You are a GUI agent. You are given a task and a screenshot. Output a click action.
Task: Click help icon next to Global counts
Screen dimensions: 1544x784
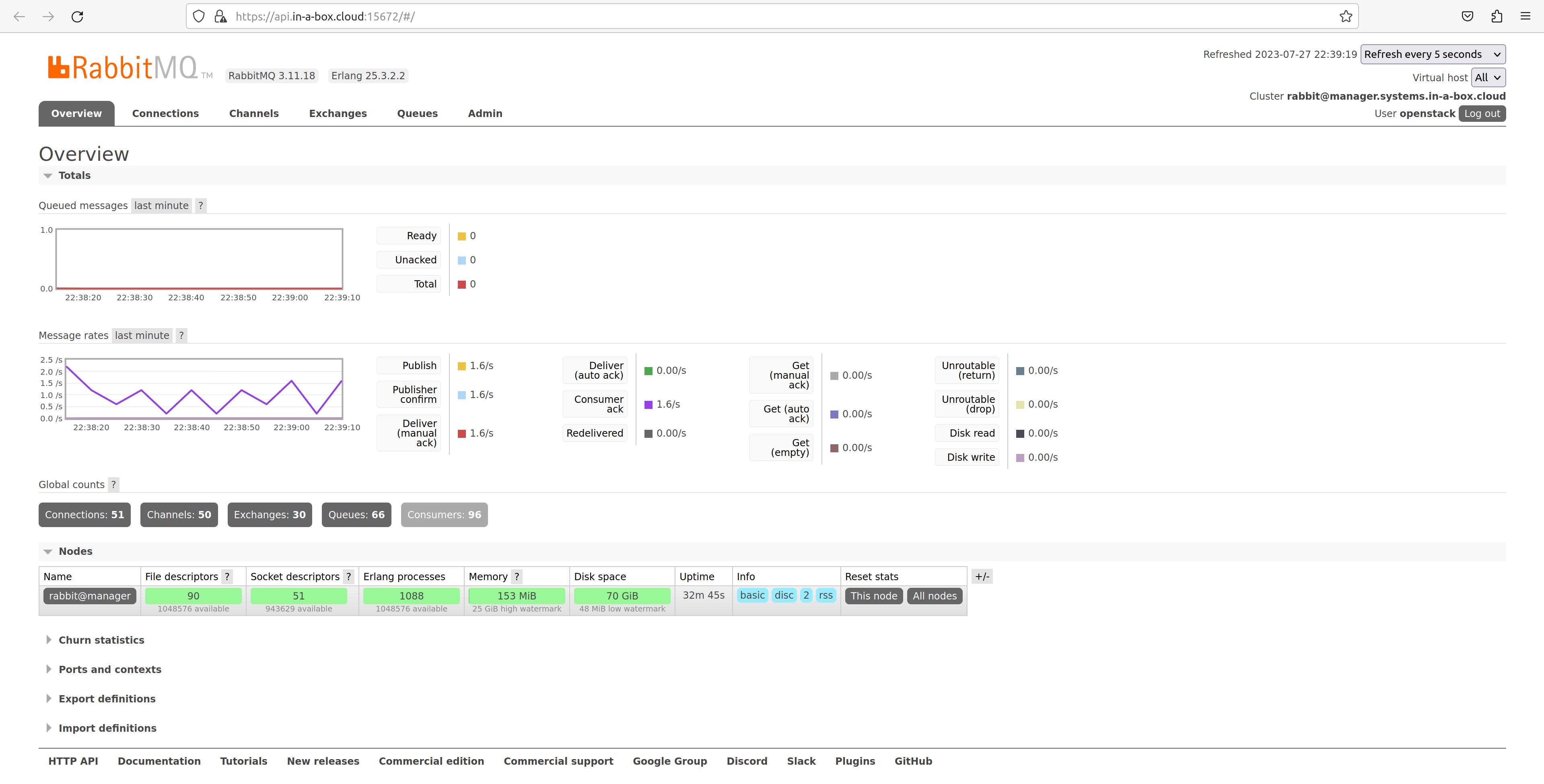(113, 484)
